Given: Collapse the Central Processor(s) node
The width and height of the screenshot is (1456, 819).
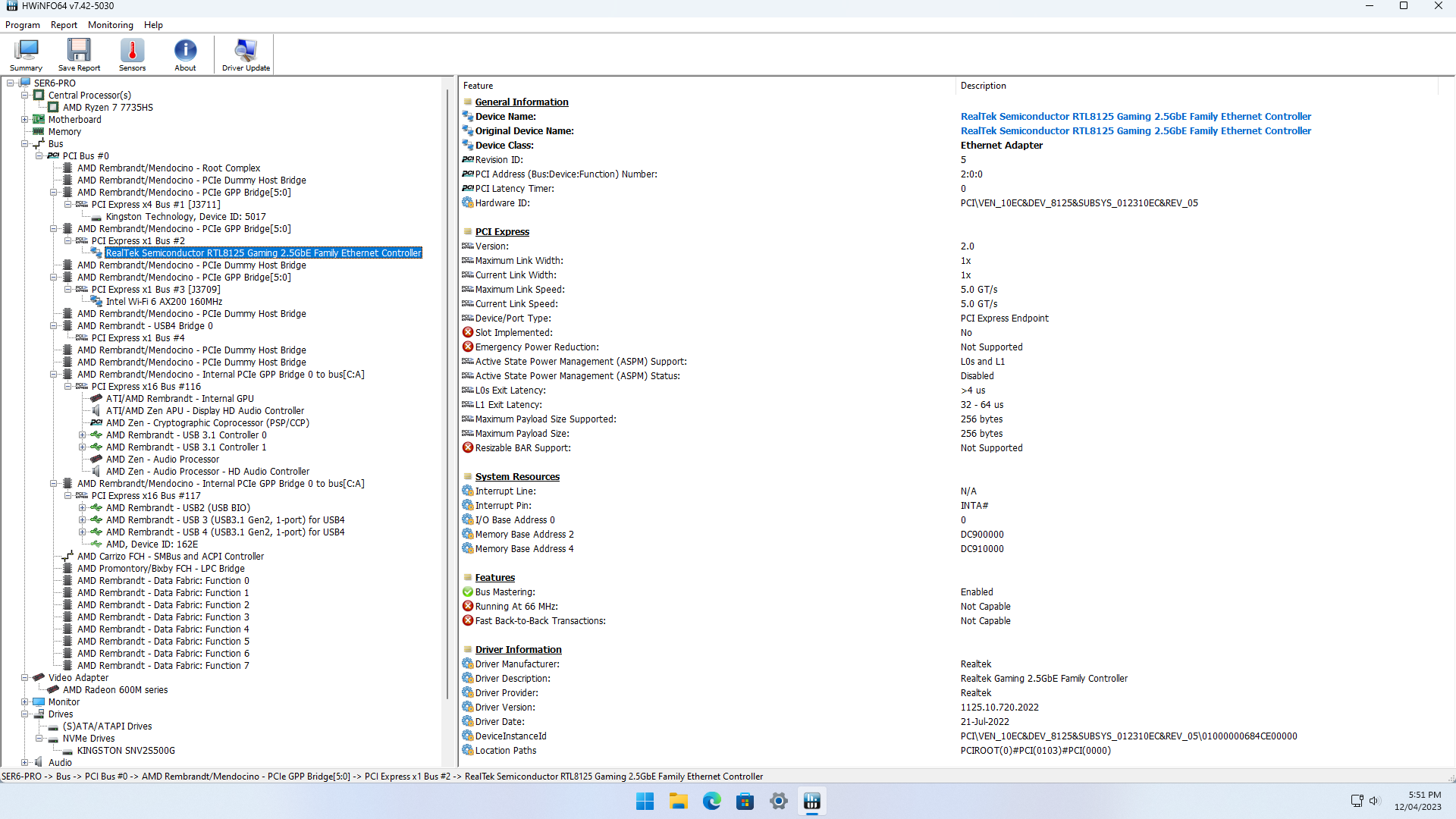Looking at the screenshot, I should (x=24, y=95).
